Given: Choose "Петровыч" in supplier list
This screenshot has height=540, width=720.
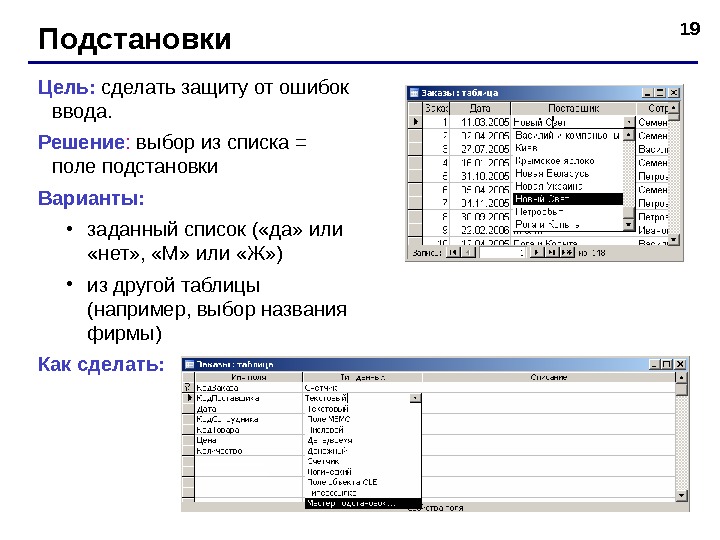Looking at the screenshot, I should click(568, 212).
